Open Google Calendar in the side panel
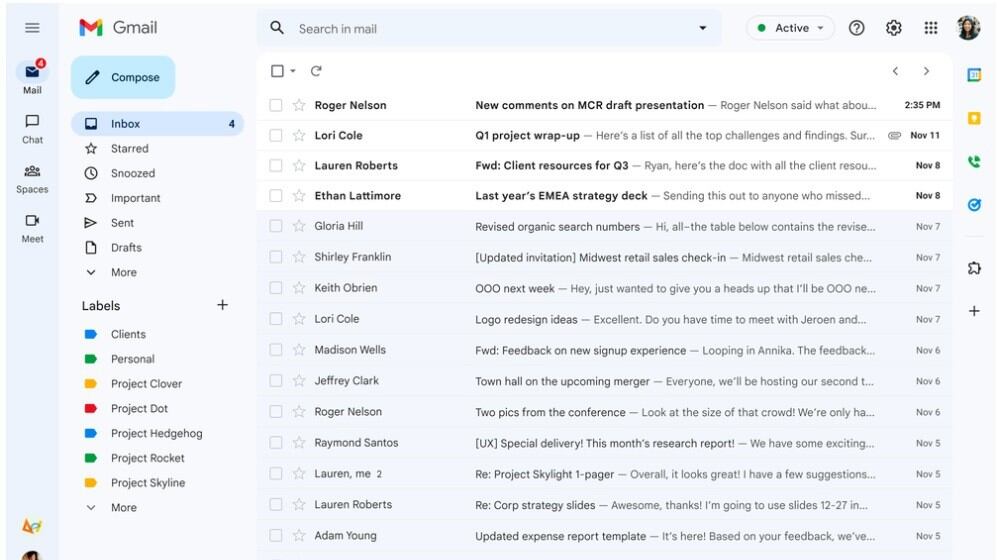Image resolution: width=997 pixels, height=560 pixels. click(x=973, y=75)
